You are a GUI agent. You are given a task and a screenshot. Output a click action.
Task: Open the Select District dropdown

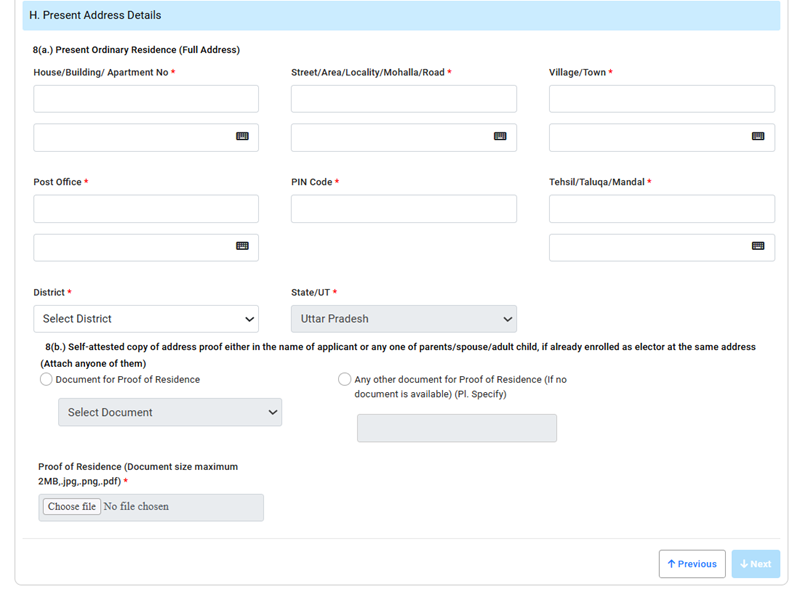146,319
